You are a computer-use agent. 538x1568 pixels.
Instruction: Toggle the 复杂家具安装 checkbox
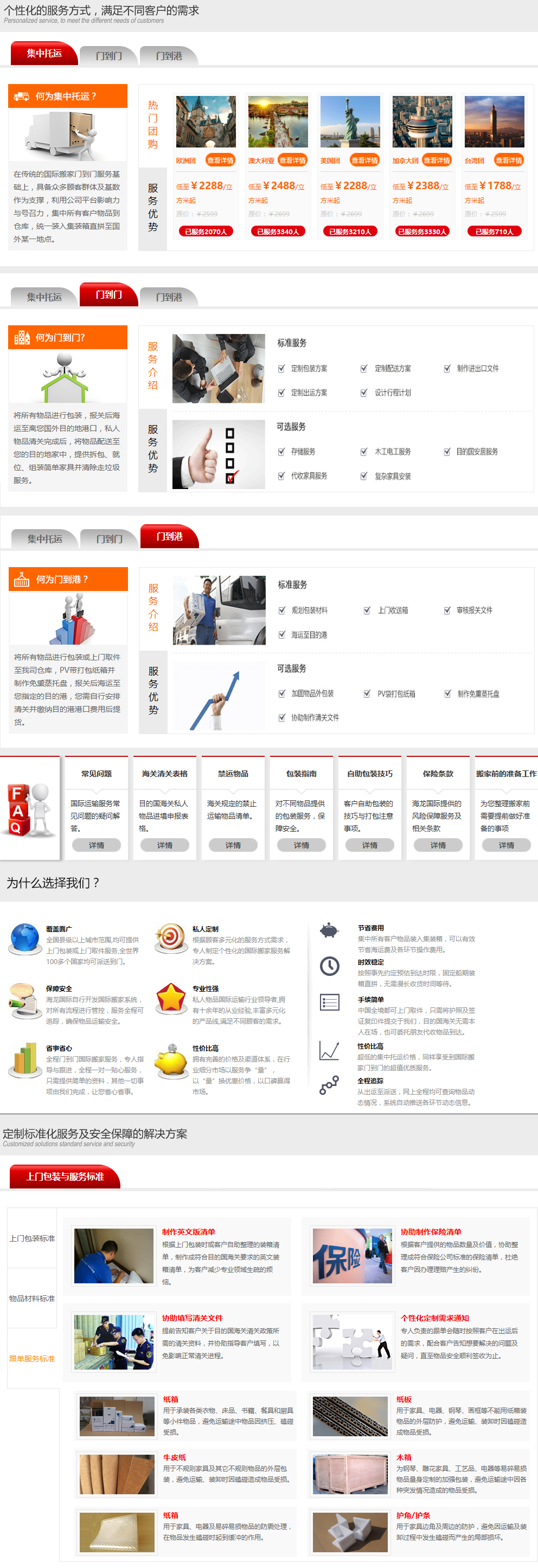click(x=364, y=476)
